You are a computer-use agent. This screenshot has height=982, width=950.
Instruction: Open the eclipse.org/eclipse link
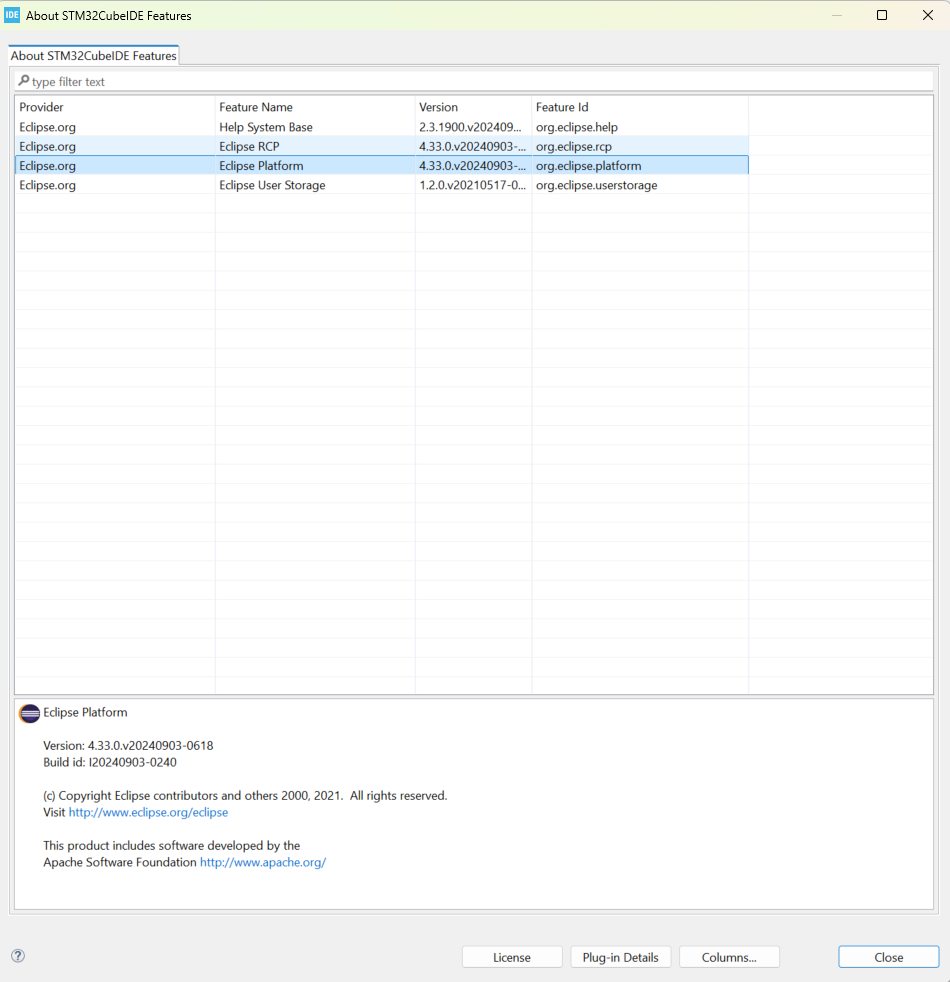coord(148,812)
